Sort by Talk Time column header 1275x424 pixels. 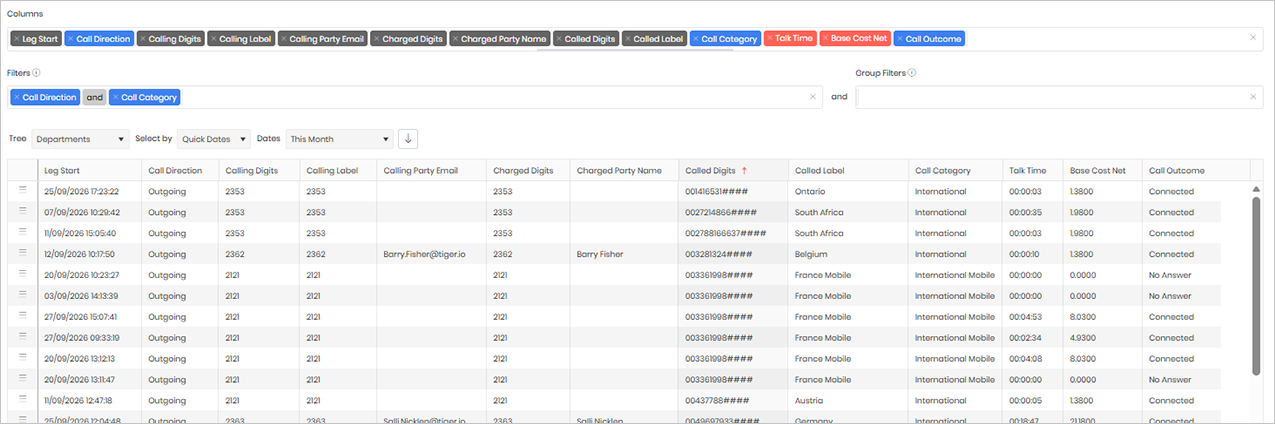pyautogui.click(x=1032, y=170)
